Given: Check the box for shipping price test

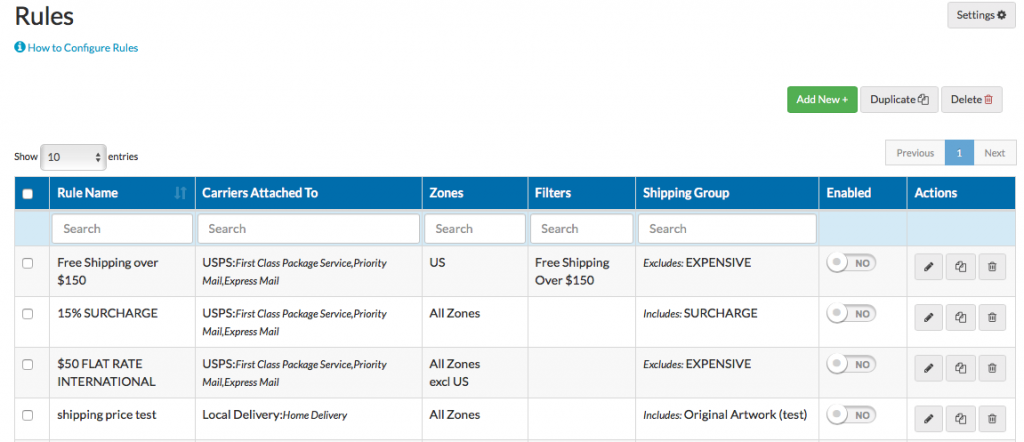Looking at the screenshot, I should pos(28,415).
